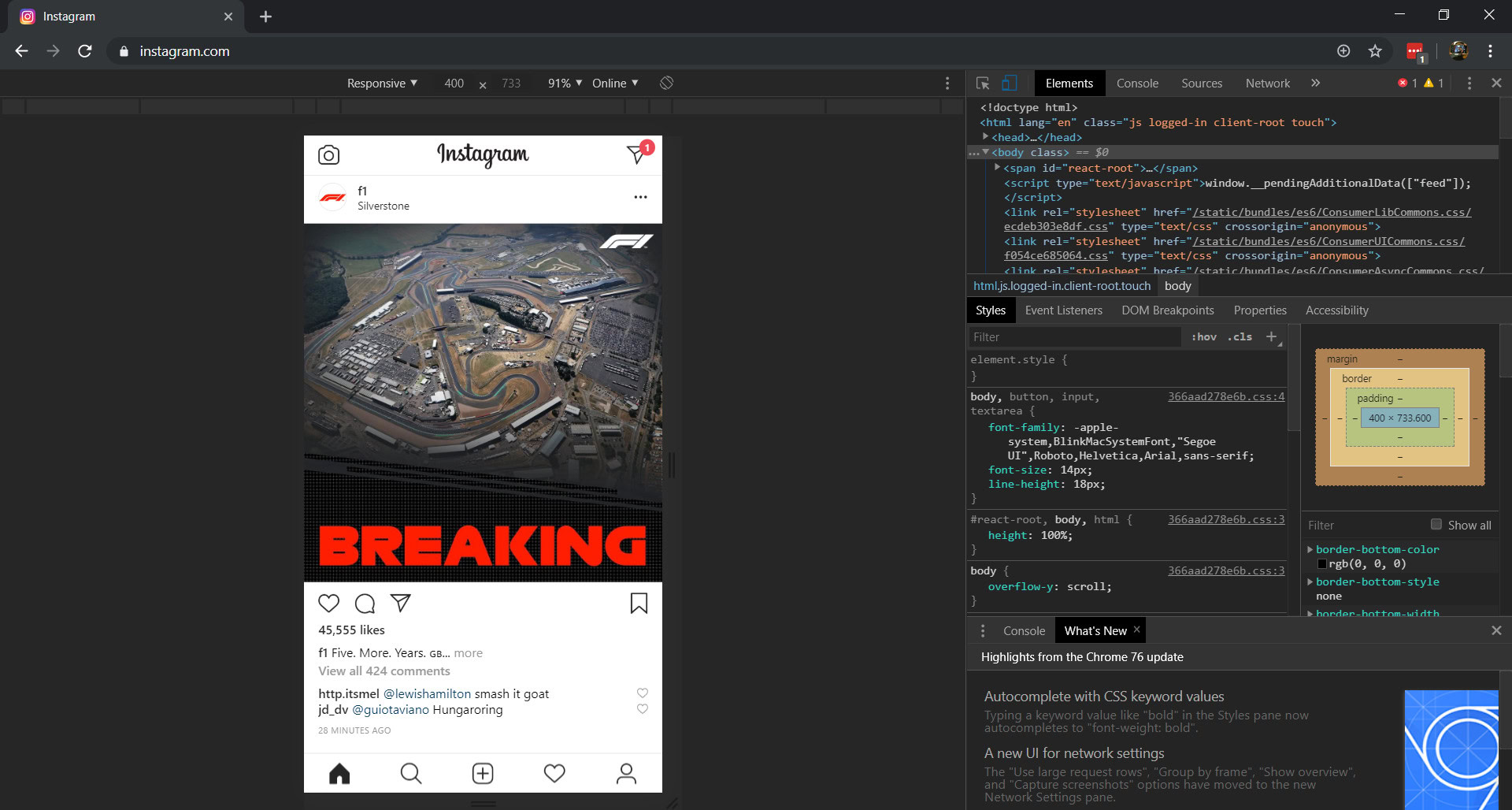Image resolution: width=1512 pixels, height=810 pixels.
Task: Open profile from the bottom navigation
Action: click(626, 774)
